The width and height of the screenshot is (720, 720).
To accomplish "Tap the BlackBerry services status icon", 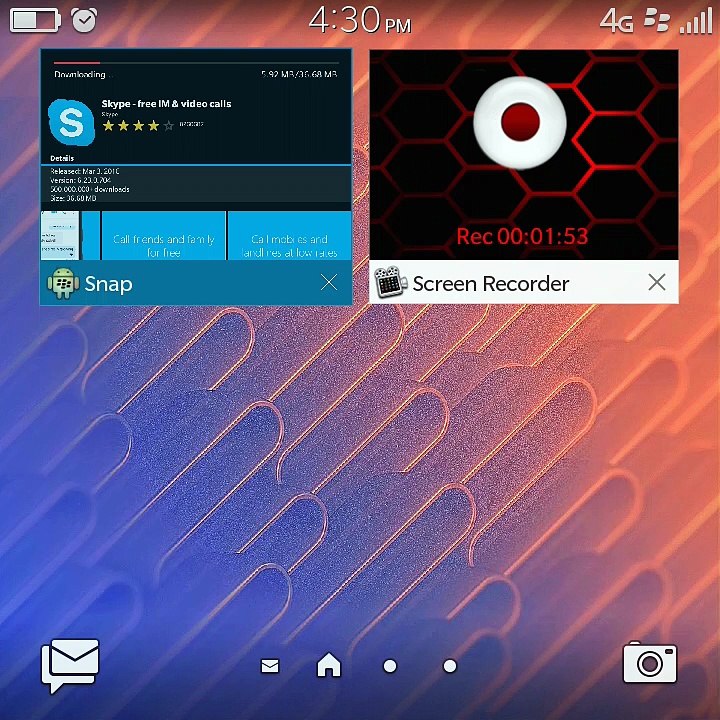I will [x=656, y=20].
